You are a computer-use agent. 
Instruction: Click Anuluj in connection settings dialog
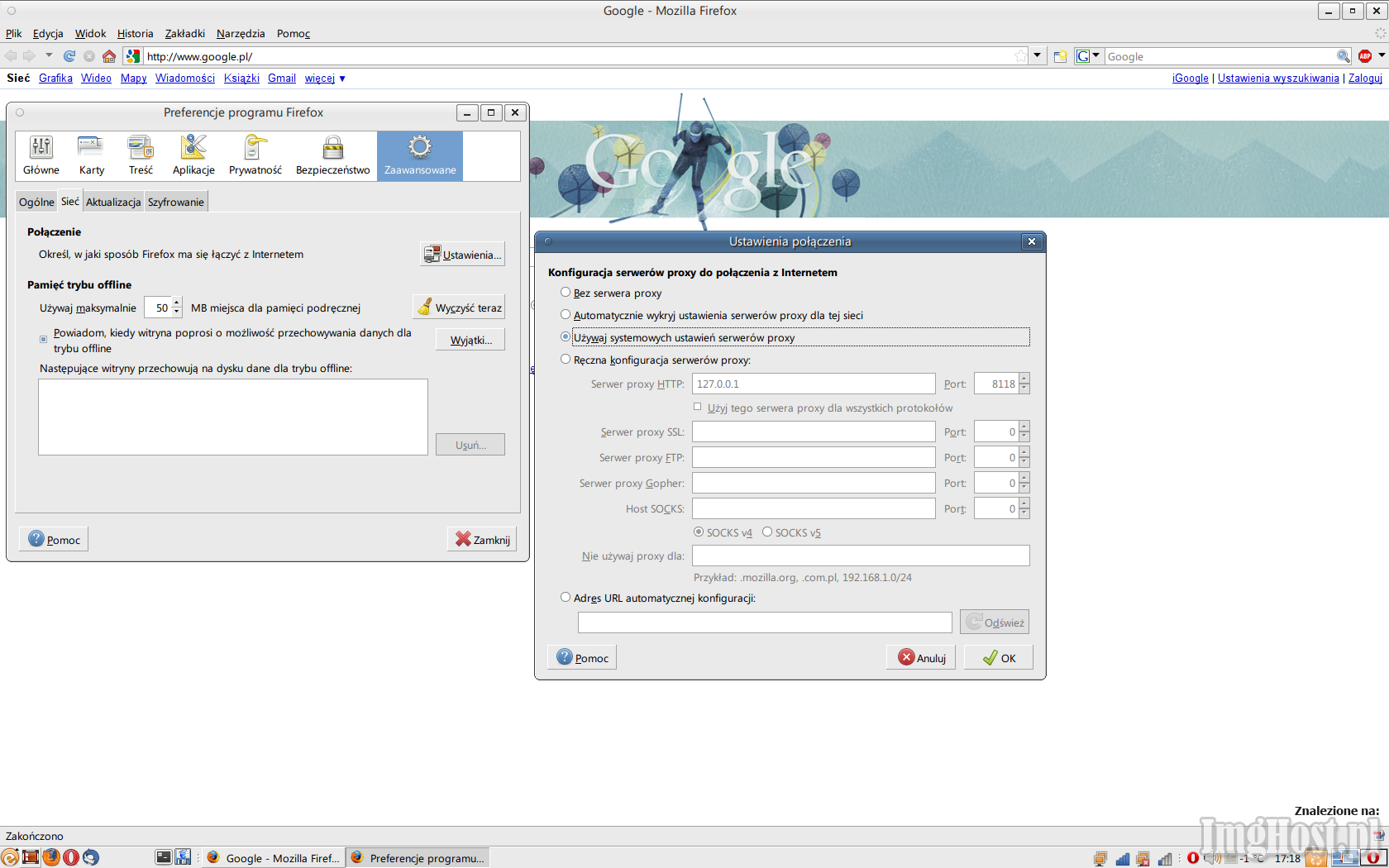coord(921,658)
